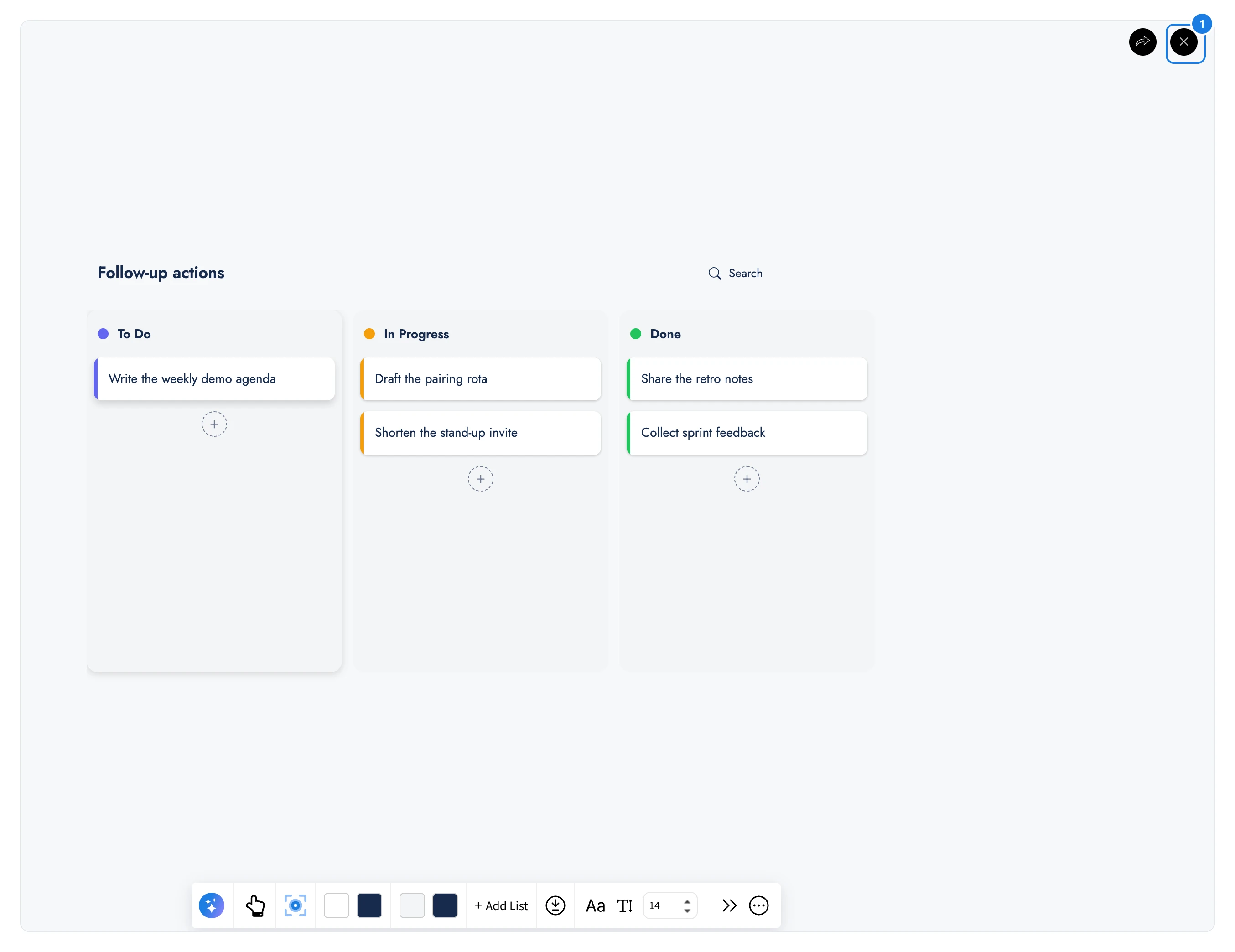
Task: Close the board with X button
Action: pyautogui.click(x=1183, y=42)
